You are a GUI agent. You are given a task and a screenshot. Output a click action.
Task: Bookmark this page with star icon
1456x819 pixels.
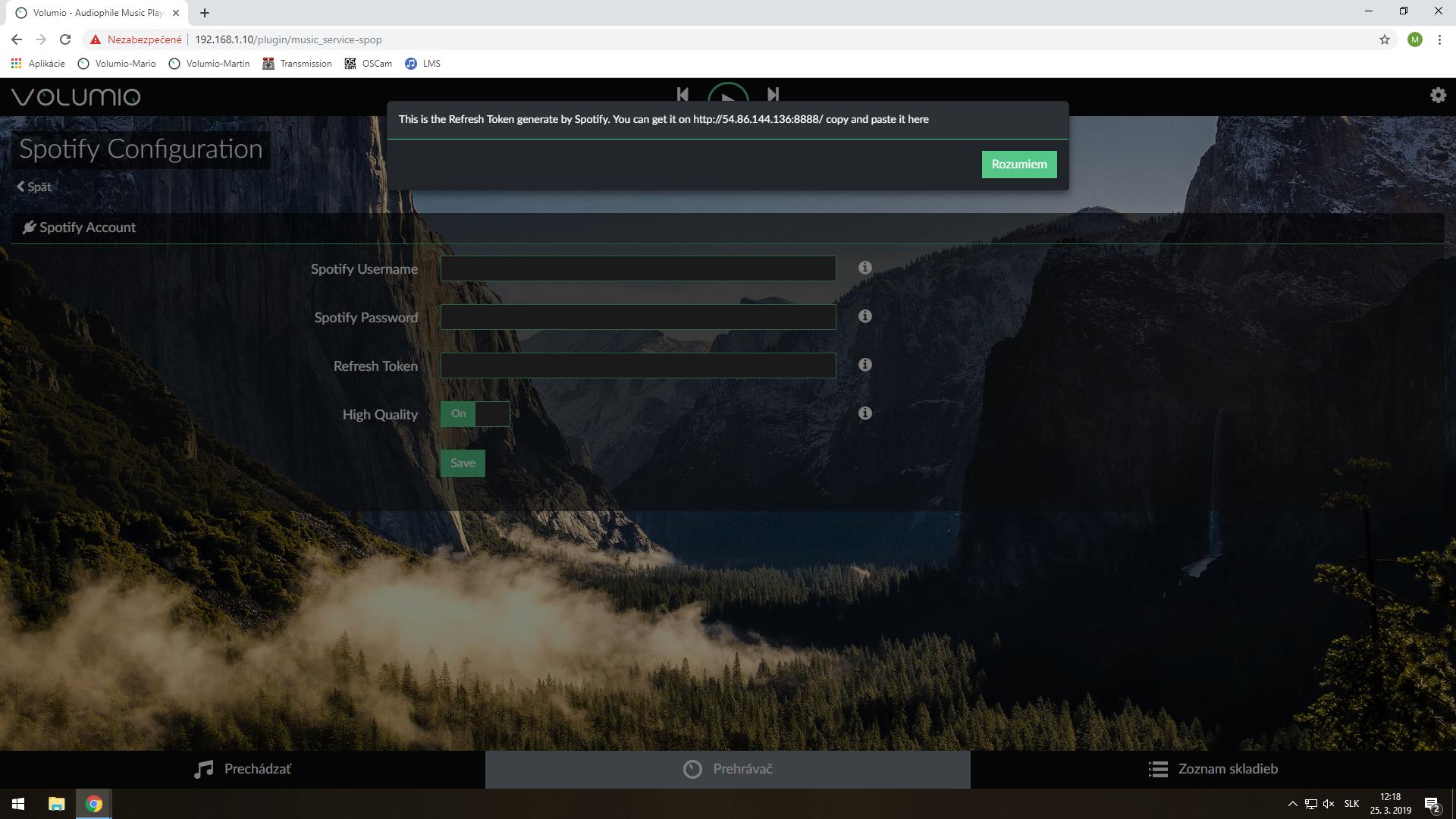click(1385, 39)
